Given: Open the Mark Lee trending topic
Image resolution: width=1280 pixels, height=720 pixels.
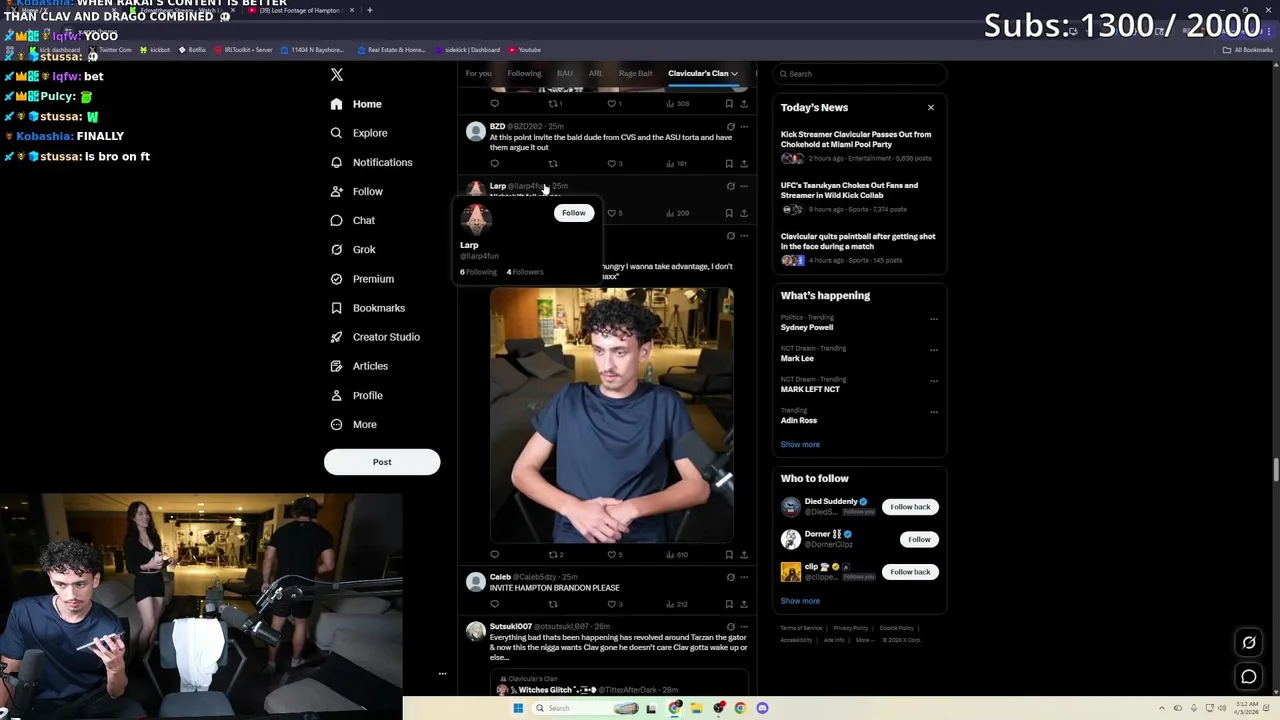Looking at the screenshot, I should click(x=797, y=358).
